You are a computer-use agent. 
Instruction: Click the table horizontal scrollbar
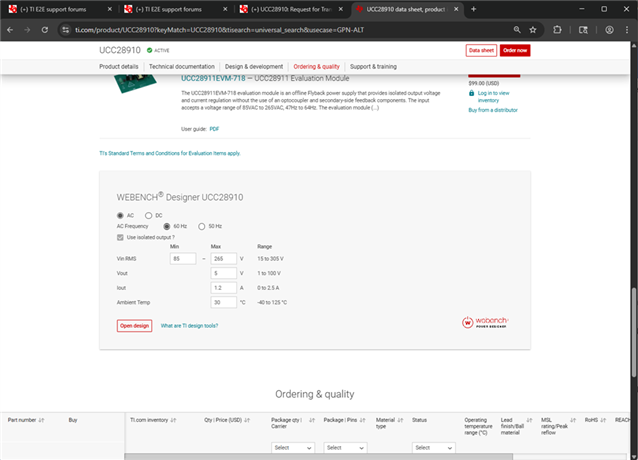click(x=319, y=457)
